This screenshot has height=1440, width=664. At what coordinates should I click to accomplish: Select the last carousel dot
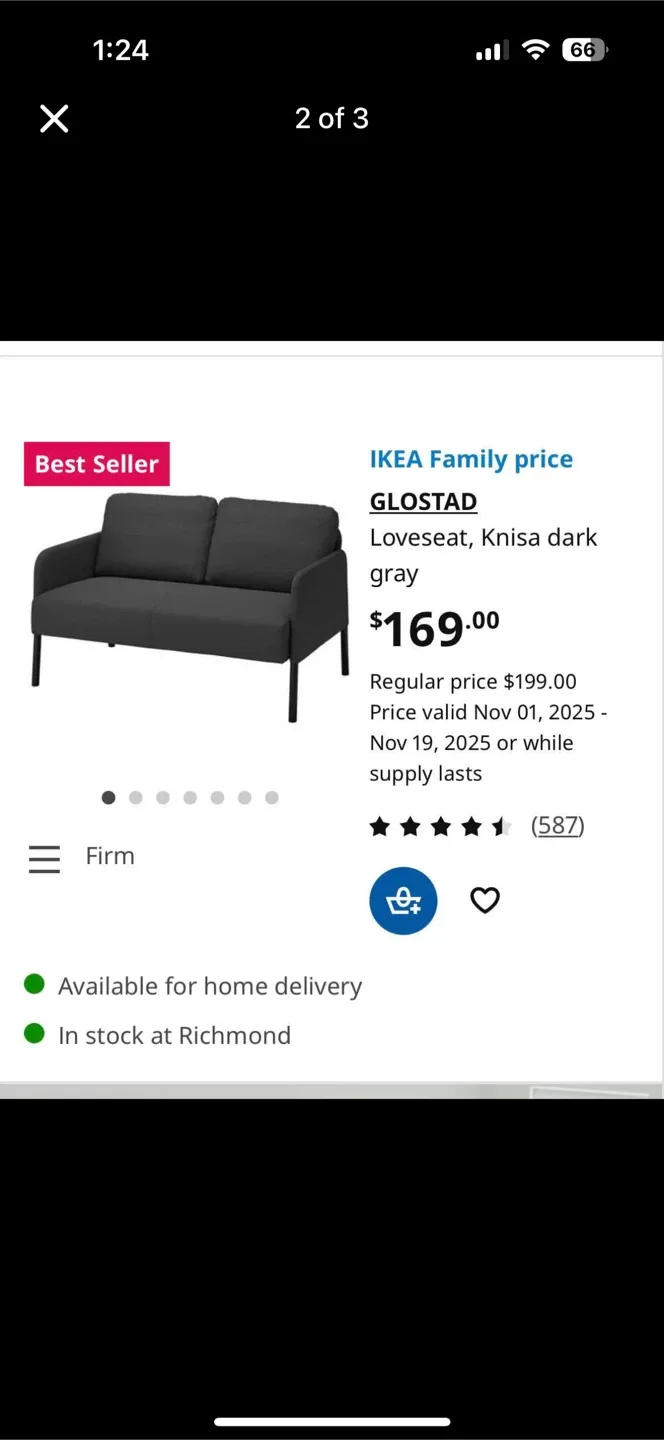(271, 797)
